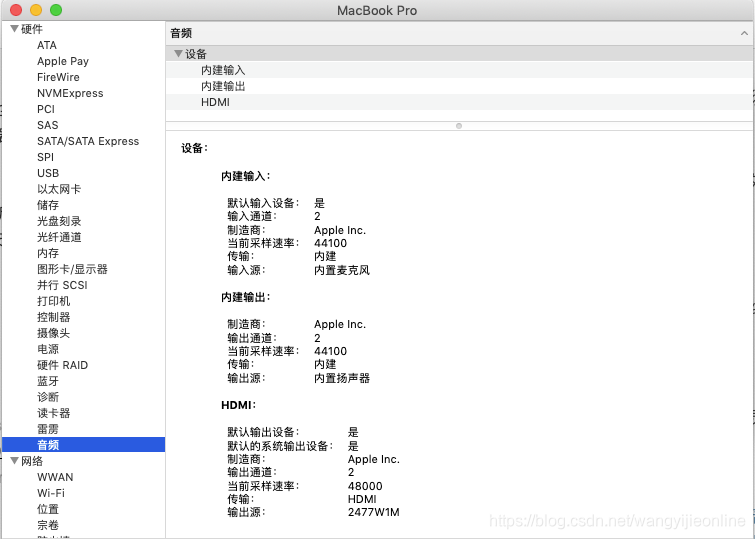Click the 设备： heading in details pane
Screen dimensions: 755x539
(x=195, y=148)
